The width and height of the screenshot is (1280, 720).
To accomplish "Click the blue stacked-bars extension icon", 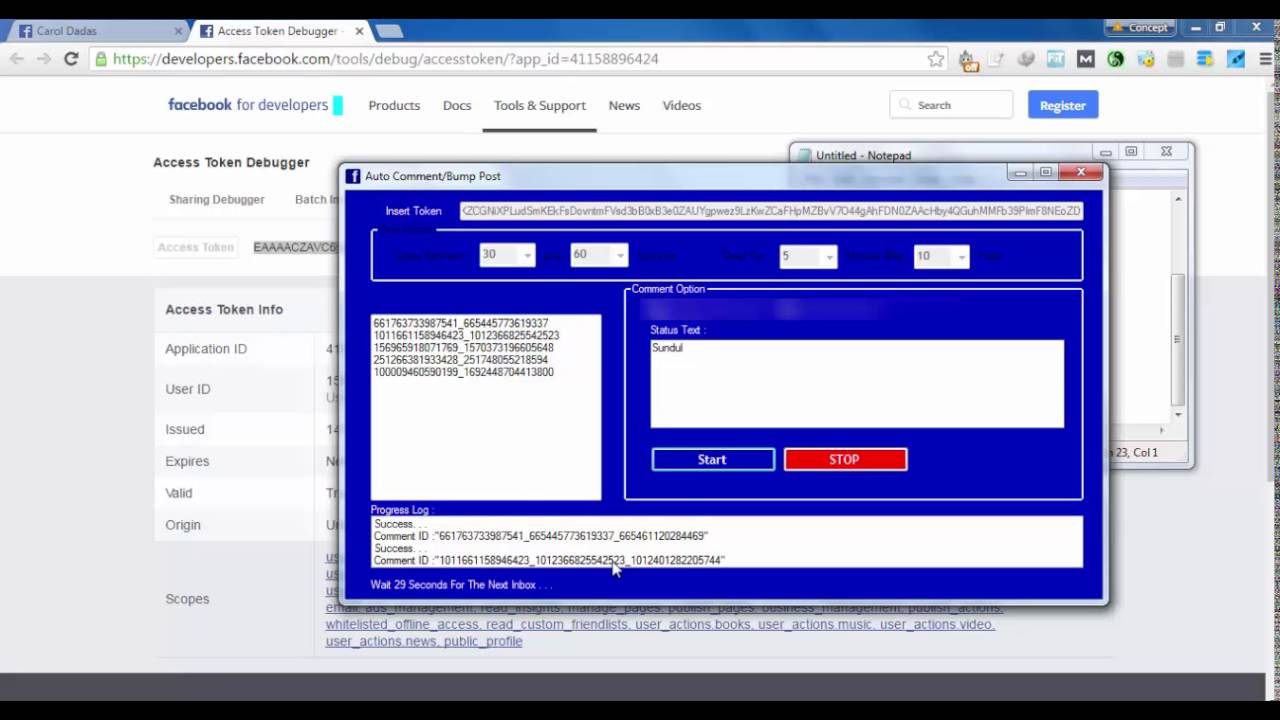I will [x=1206, y=59].
